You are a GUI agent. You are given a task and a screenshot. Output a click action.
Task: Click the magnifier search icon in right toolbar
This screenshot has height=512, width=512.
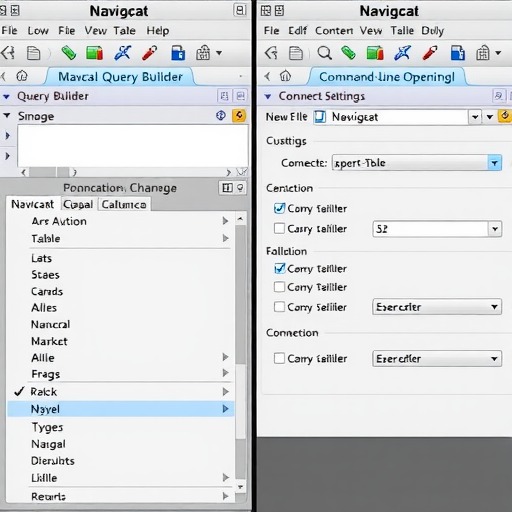click(x=324, y=53)
